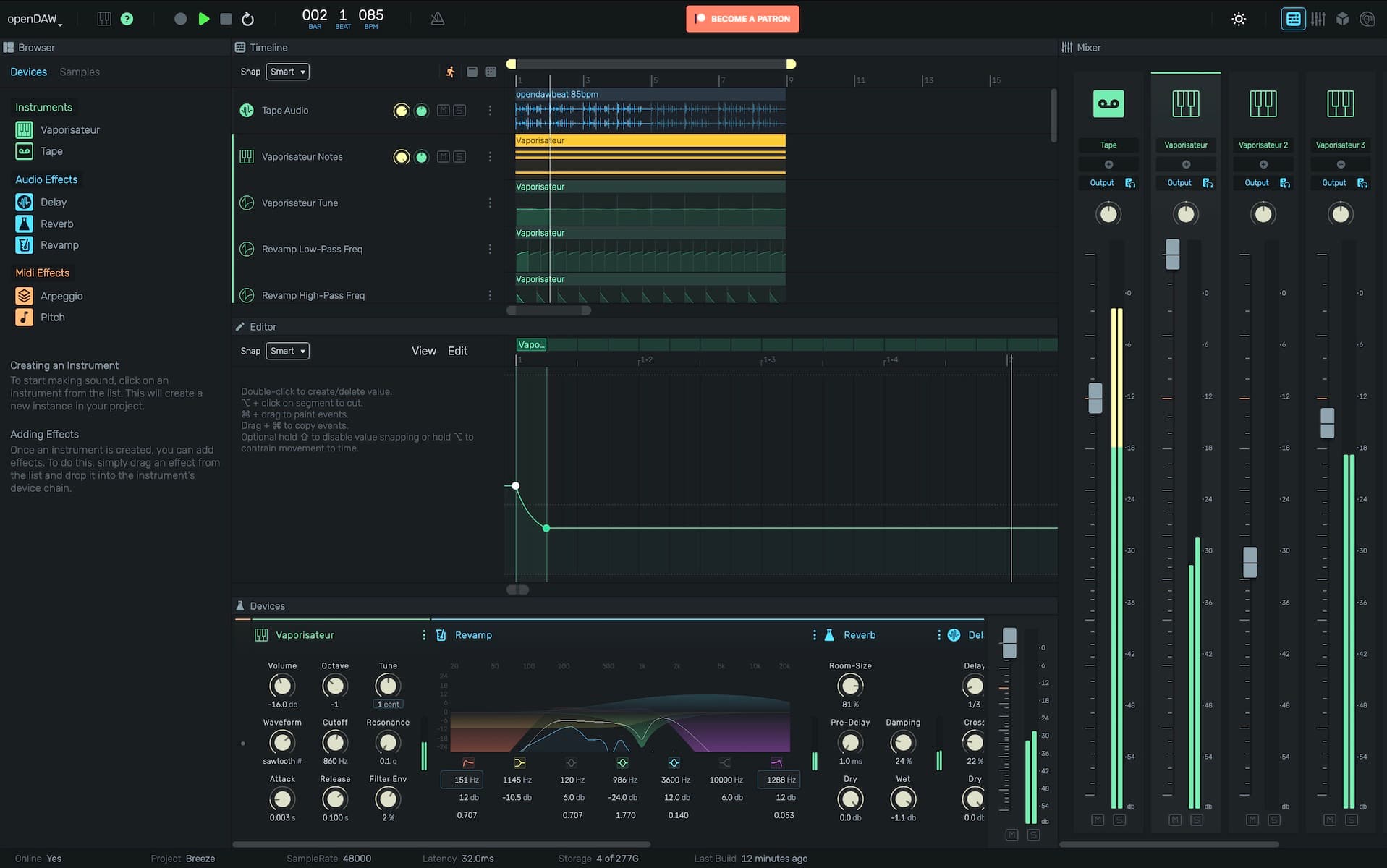Solo the Vaporisateur Notes track
The image size is (1387, 868).
pyautogui.click(x=459, y=156)
